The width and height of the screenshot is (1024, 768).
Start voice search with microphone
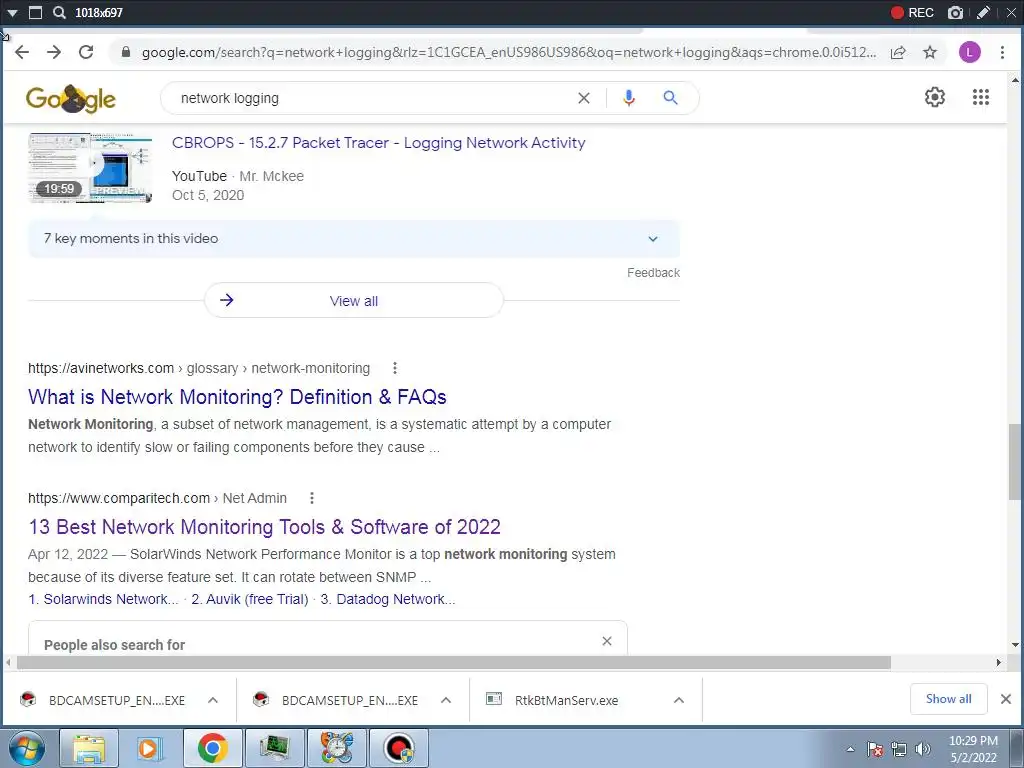point(629,98)
